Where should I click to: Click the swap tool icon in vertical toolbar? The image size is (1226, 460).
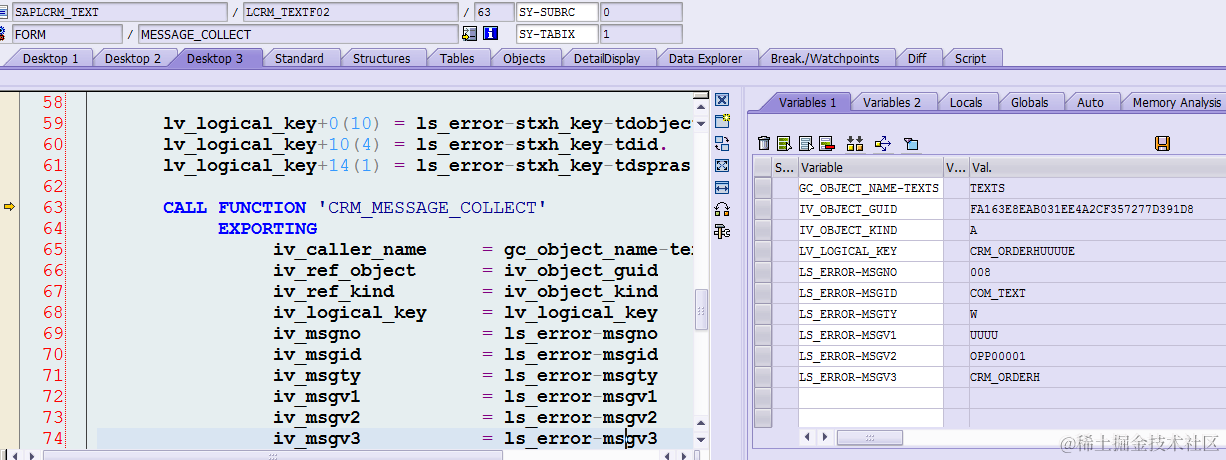tap(722, 144)
